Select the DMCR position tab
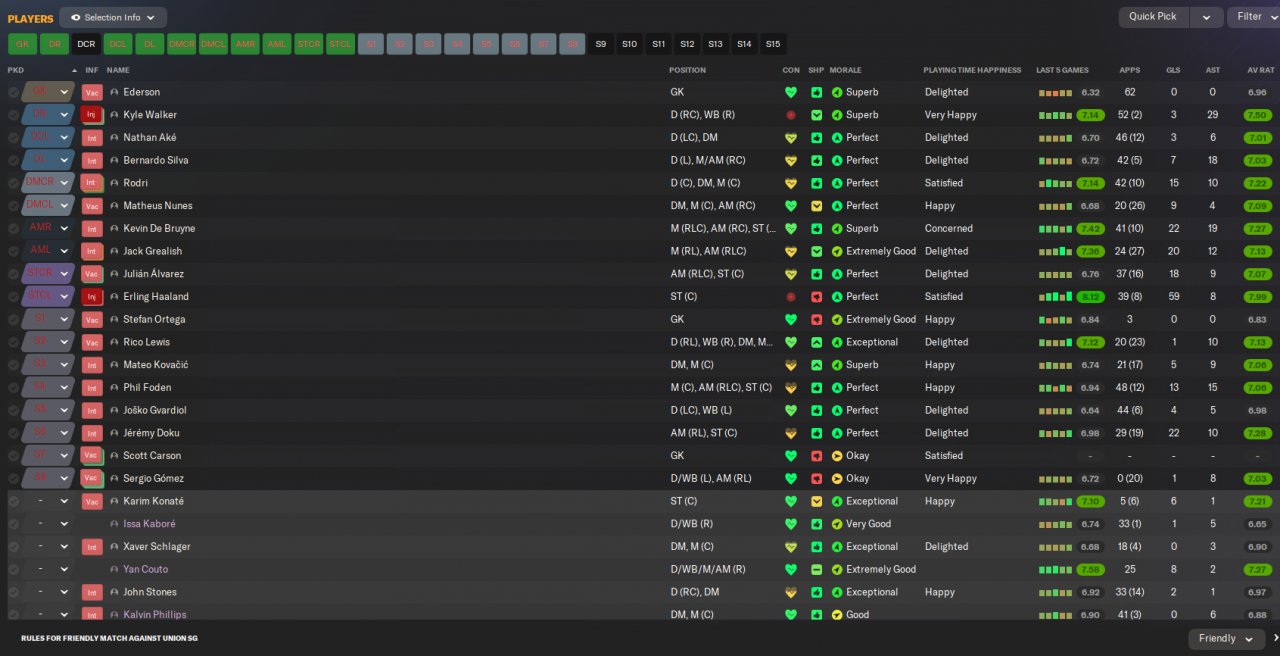Viewport: 1280px width, 656px height. tap(181, 44)
